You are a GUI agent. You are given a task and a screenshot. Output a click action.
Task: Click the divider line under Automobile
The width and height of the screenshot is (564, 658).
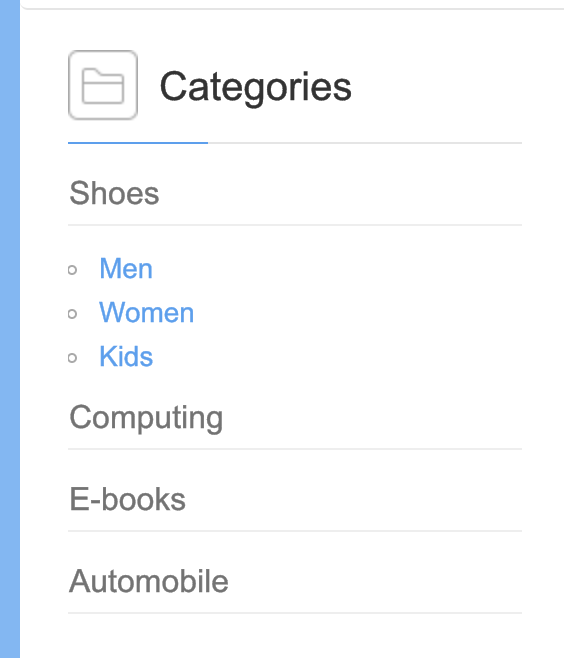tap(295, 613)
